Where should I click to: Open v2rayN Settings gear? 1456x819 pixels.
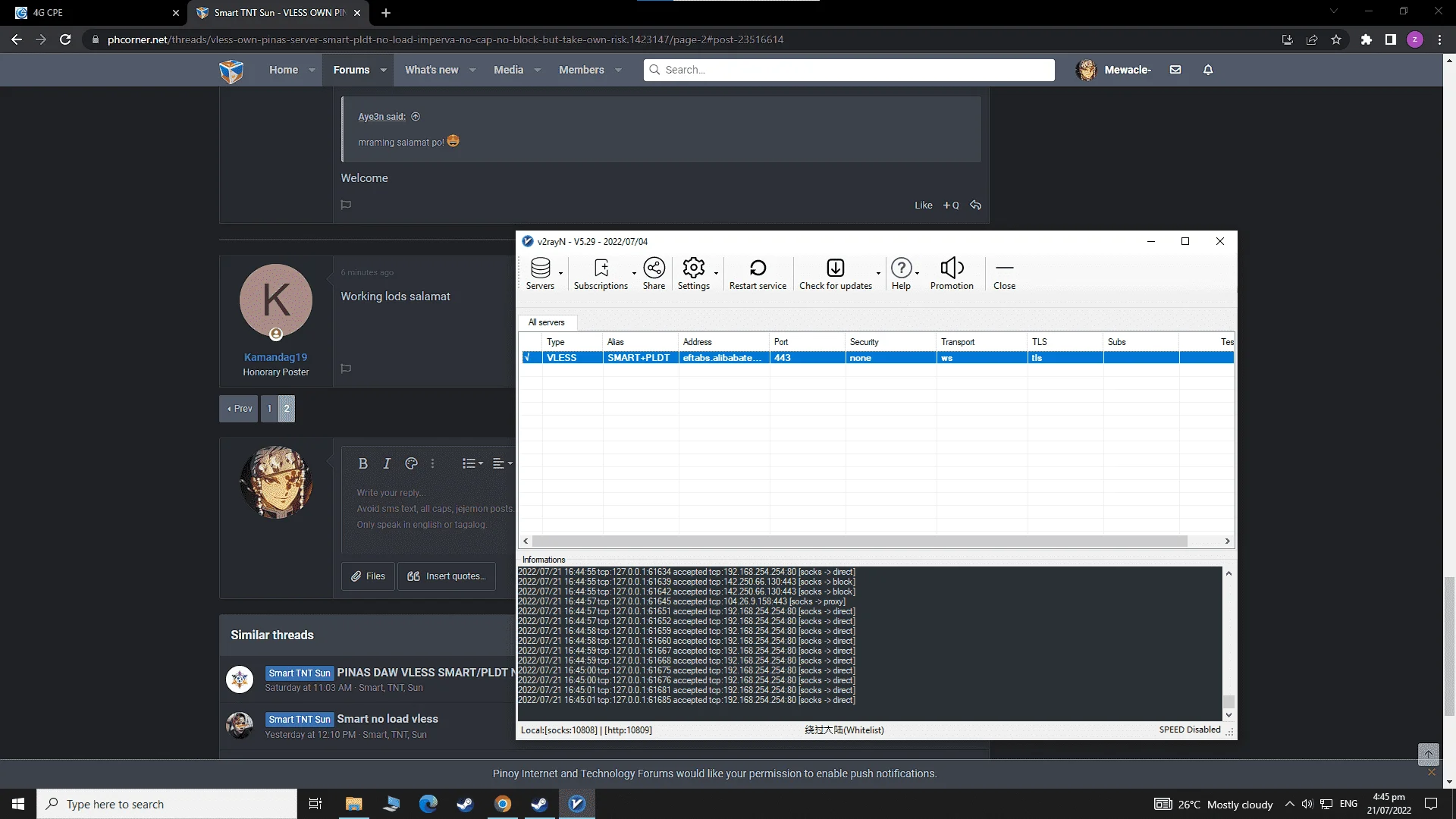(694, 274)
